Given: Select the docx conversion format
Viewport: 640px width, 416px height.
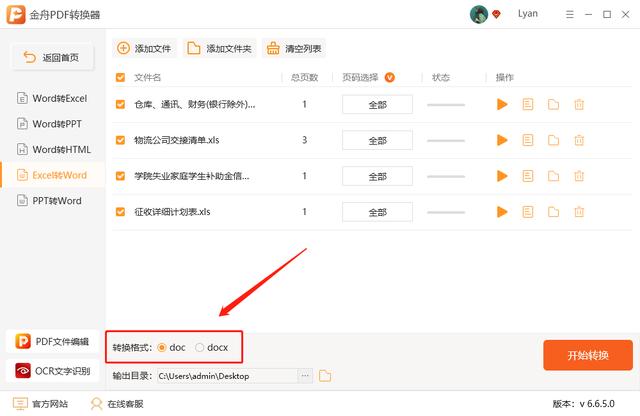Looking at the screenshot, I should coord(199,347).
